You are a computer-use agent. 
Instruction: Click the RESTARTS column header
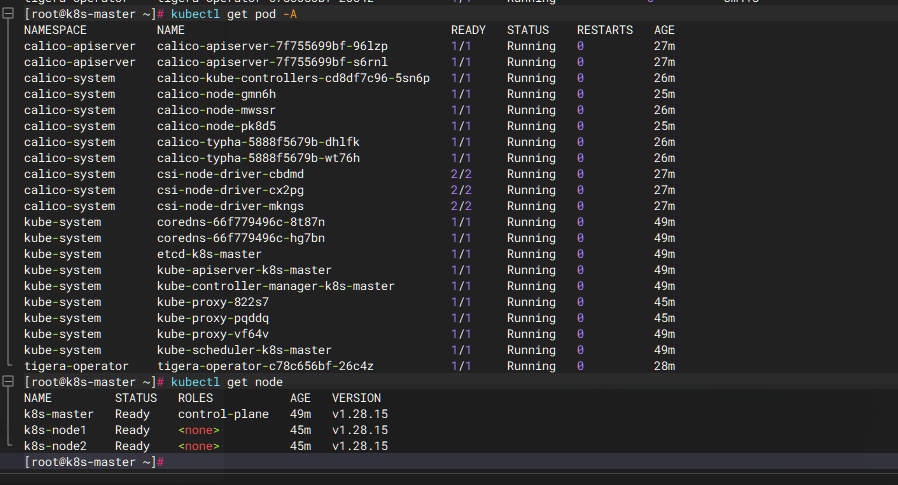tap(605, 30)
